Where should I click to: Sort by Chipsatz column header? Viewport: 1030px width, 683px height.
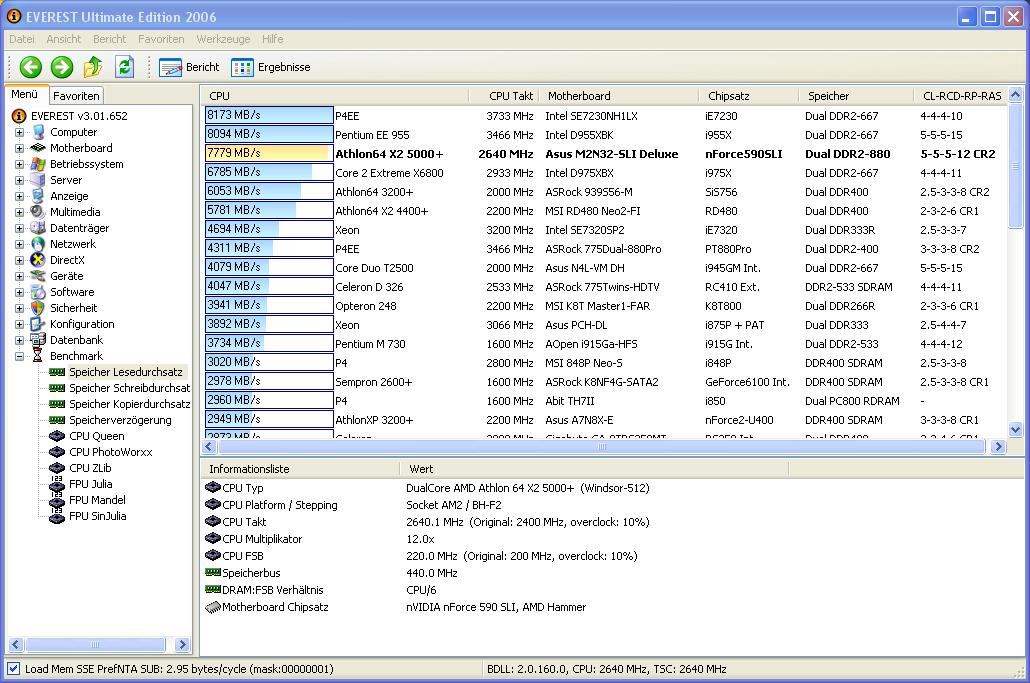tap(749, 96)
